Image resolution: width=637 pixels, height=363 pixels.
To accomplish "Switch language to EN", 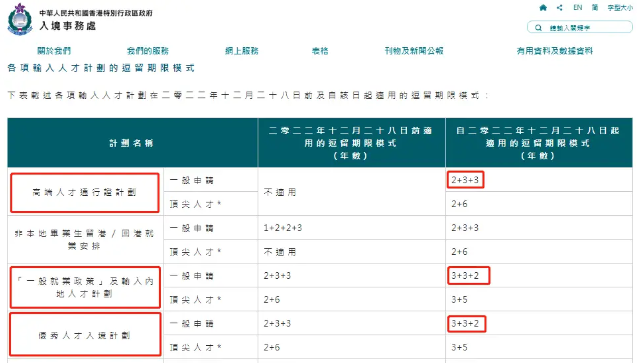I will tap(578, 7).
